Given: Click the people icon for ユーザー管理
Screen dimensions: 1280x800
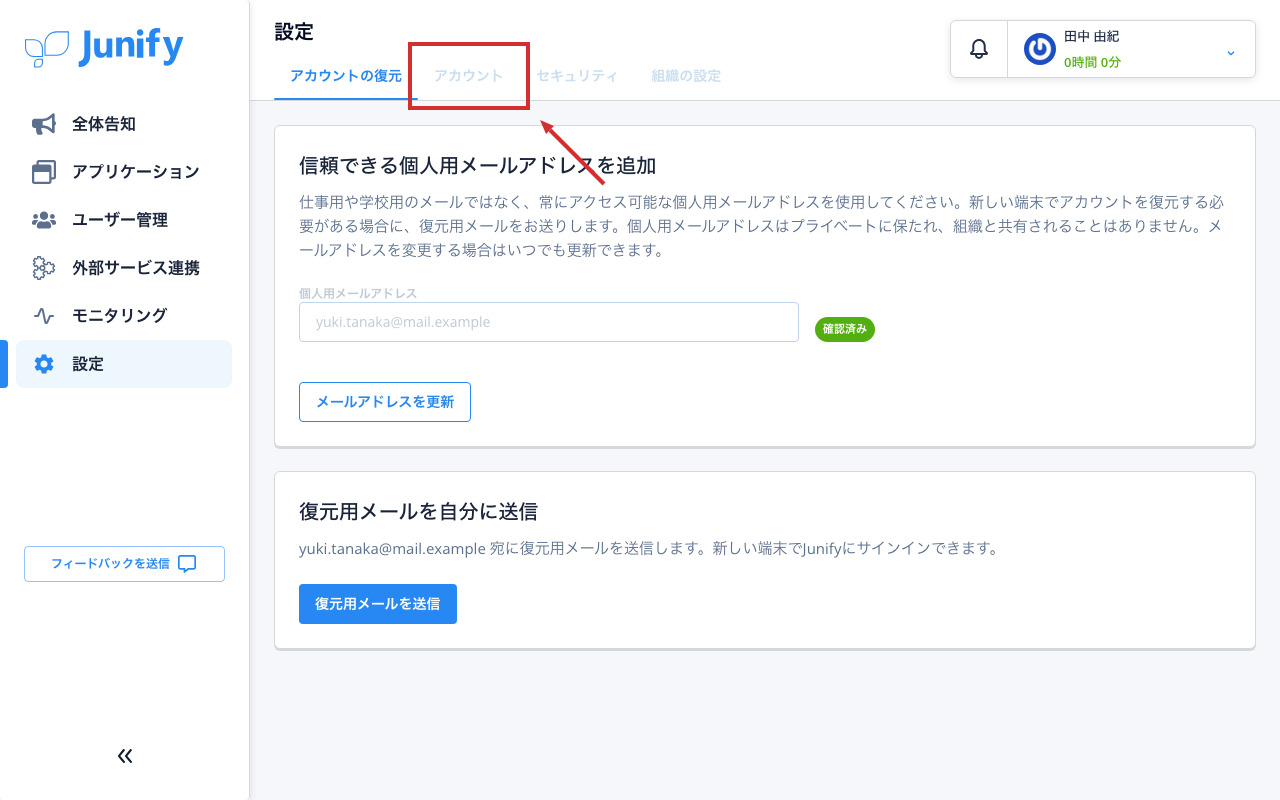Looking at the screenshot, I should [x=44, y=220].
